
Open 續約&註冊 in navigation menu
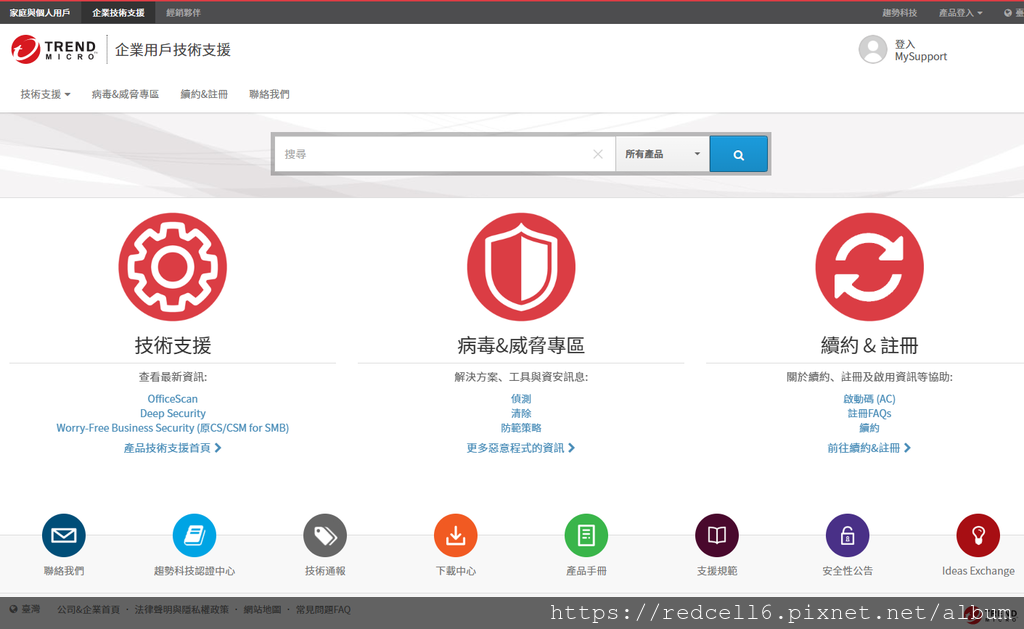pos(204,94)
